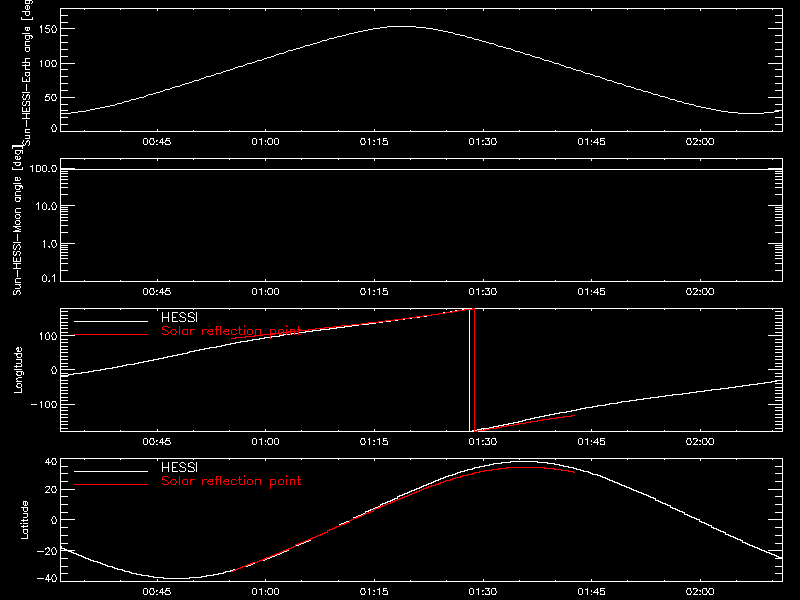The height and width of the screenshot is (600, 800).
Task: Click the red legend line sample in Latitude plot
Action: tap(111, 485)
